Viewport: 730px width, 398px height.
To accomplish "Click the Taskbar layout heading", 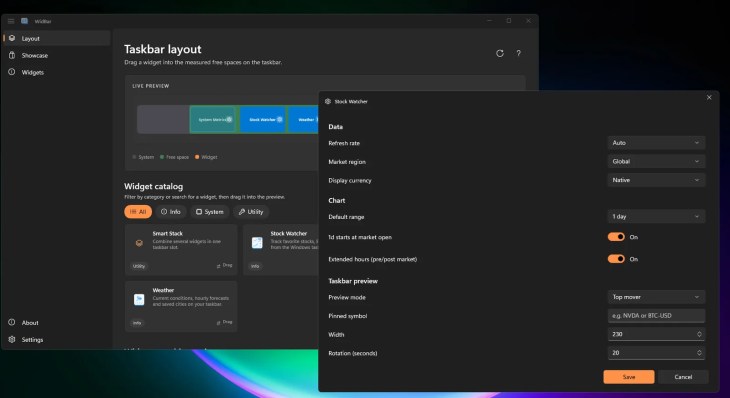I will (162, 49).
